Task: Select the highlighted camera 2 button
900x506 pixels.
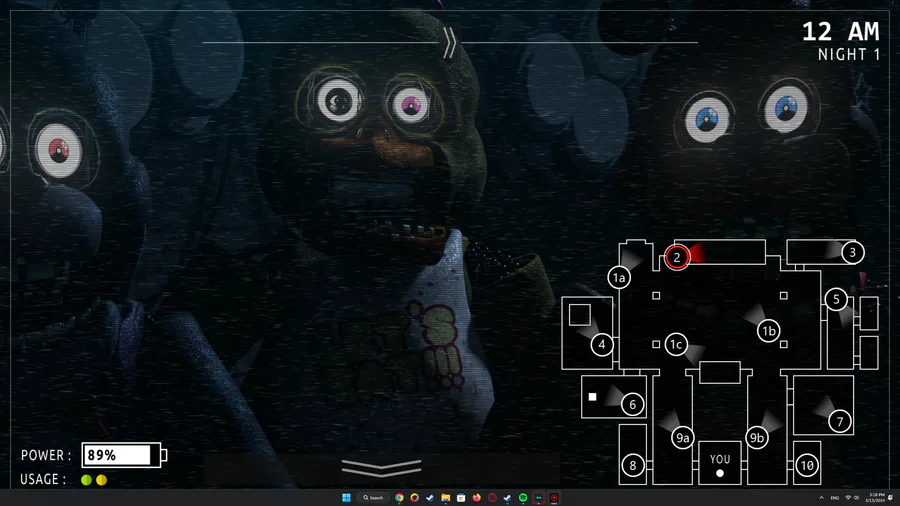Action: click(x=677, y=257)
